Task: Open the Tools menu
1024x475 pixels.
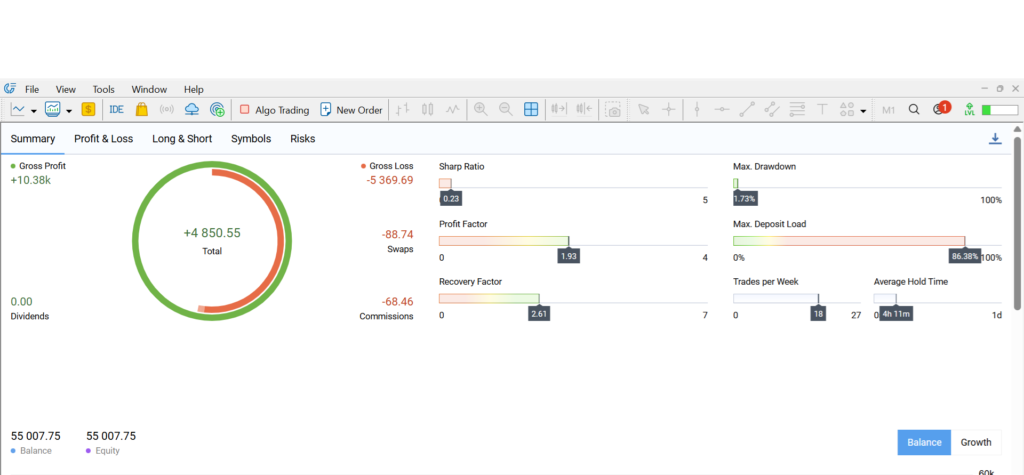Action: (x=104, y=89)
